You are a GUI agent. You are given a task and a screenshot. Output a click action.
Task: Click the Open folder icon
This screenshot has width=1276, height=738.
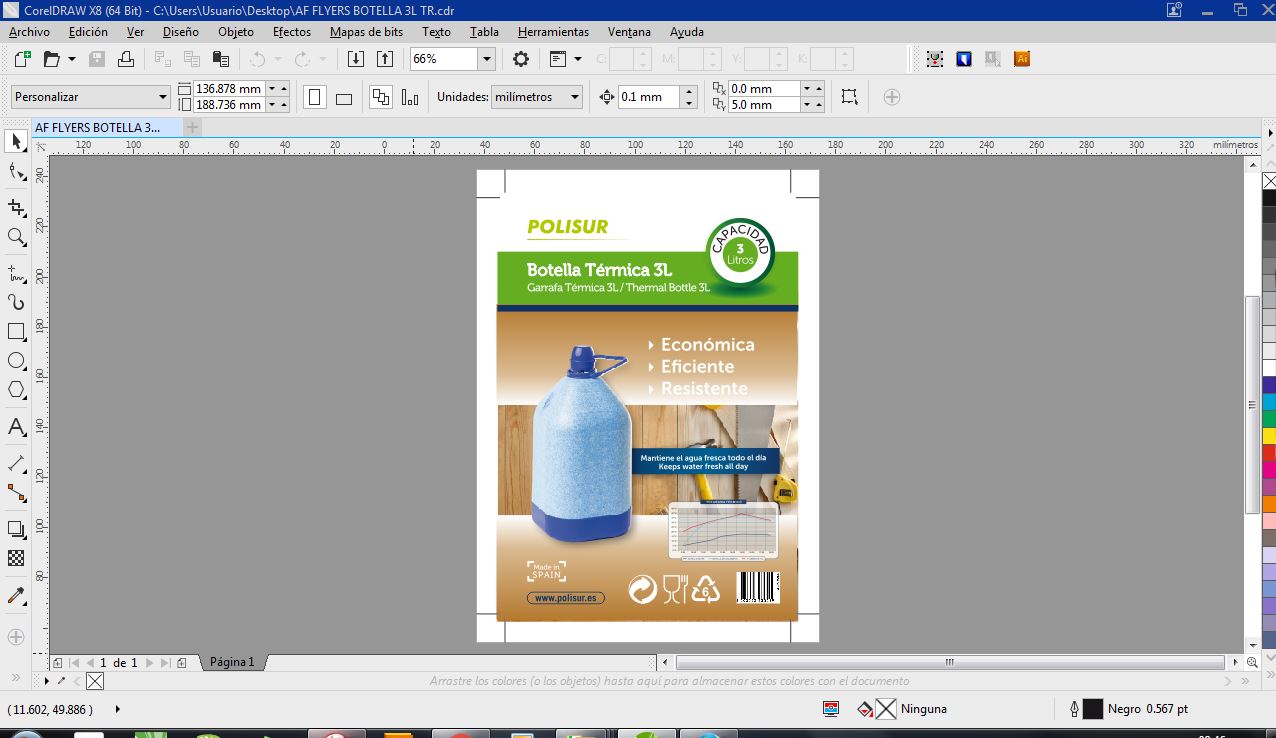point(52,59)
